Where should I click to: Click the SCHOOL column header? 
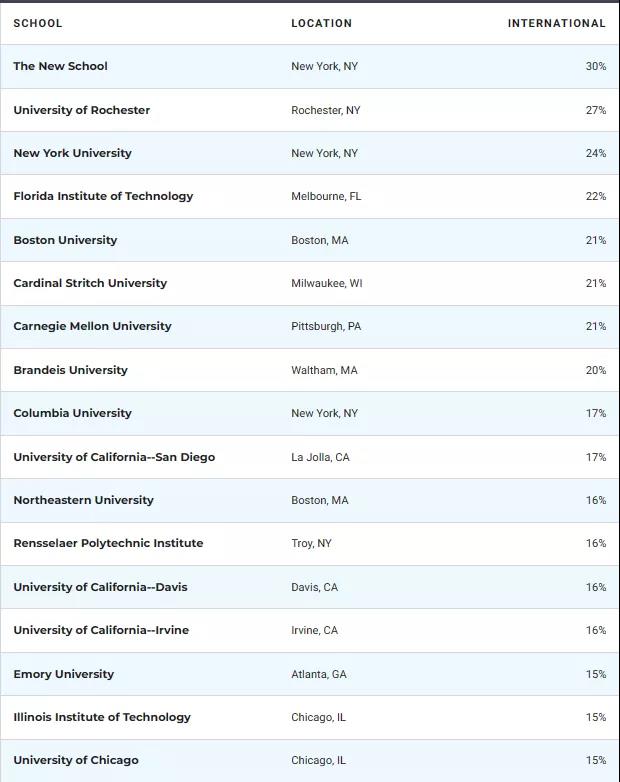[x=37, y=23]
